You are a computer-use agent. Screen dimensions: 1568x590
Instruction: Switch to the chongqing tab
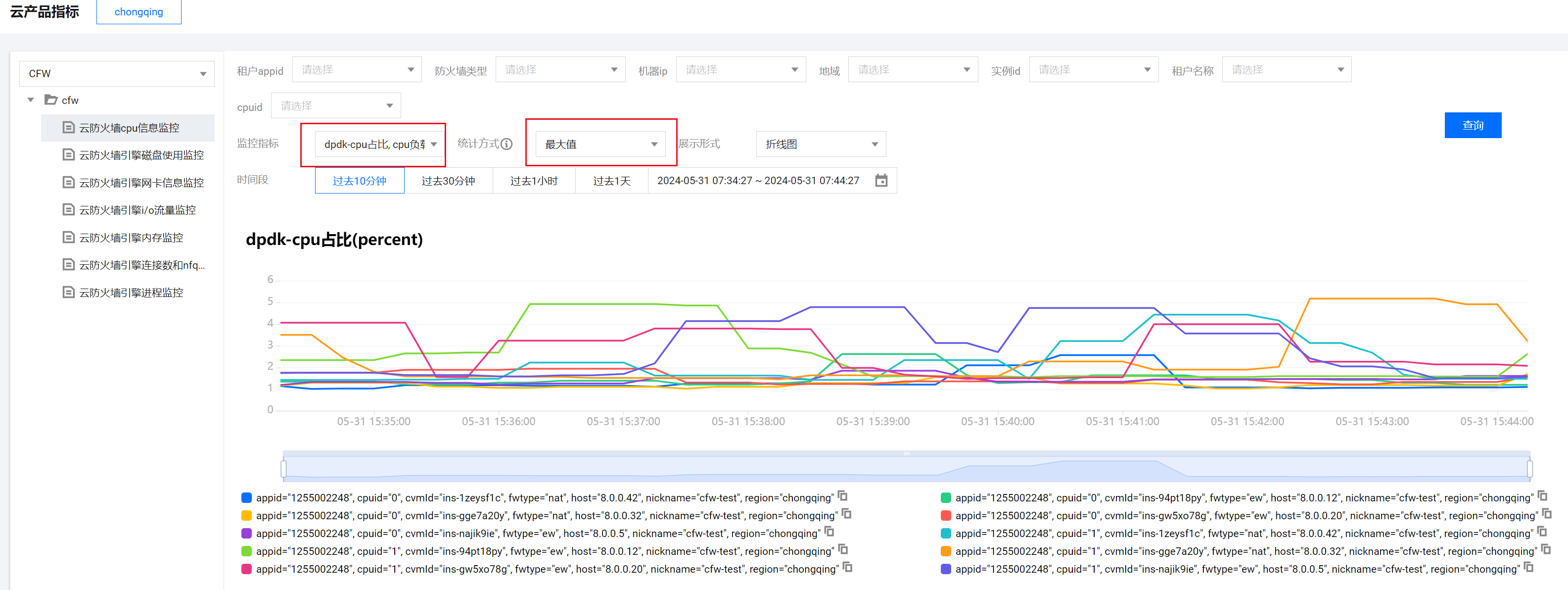[139, 12]
